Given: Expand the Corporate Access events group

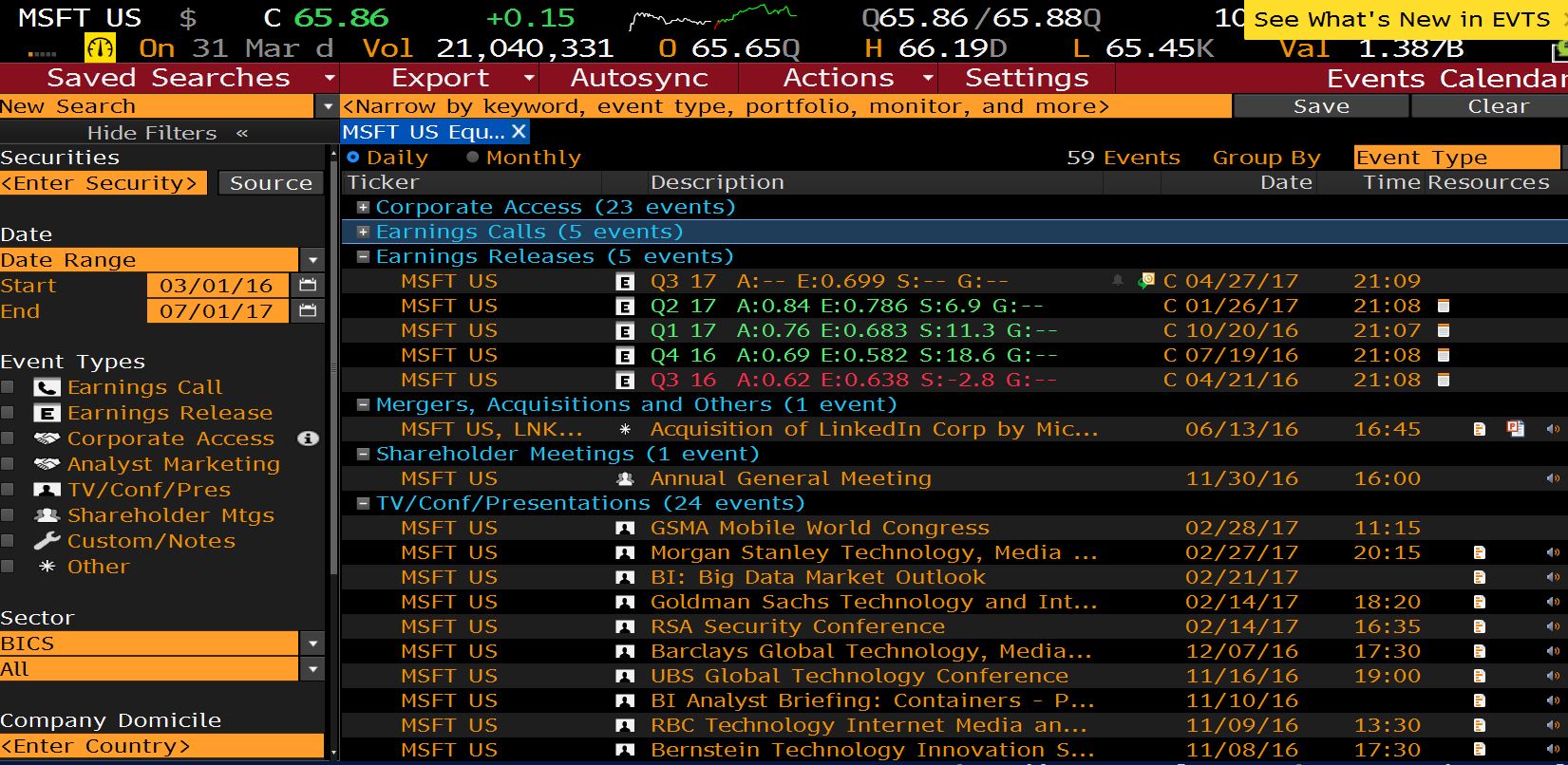Looking at the screenshot, I should [363, 207].
